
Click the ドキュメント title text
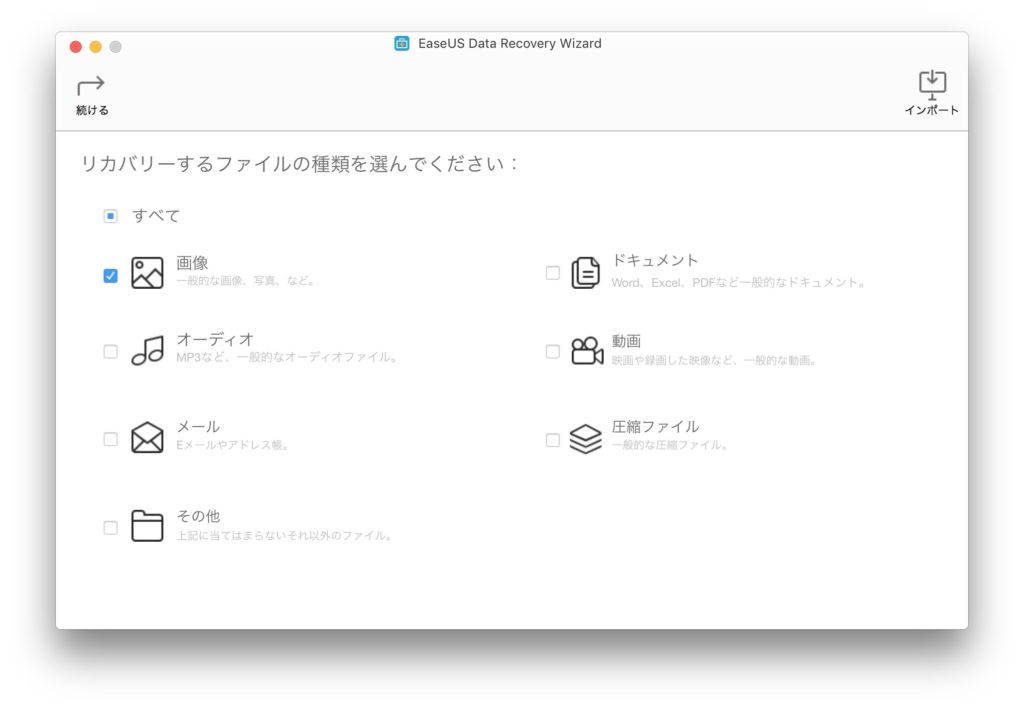pyautogui.click(x=655, y=260)
